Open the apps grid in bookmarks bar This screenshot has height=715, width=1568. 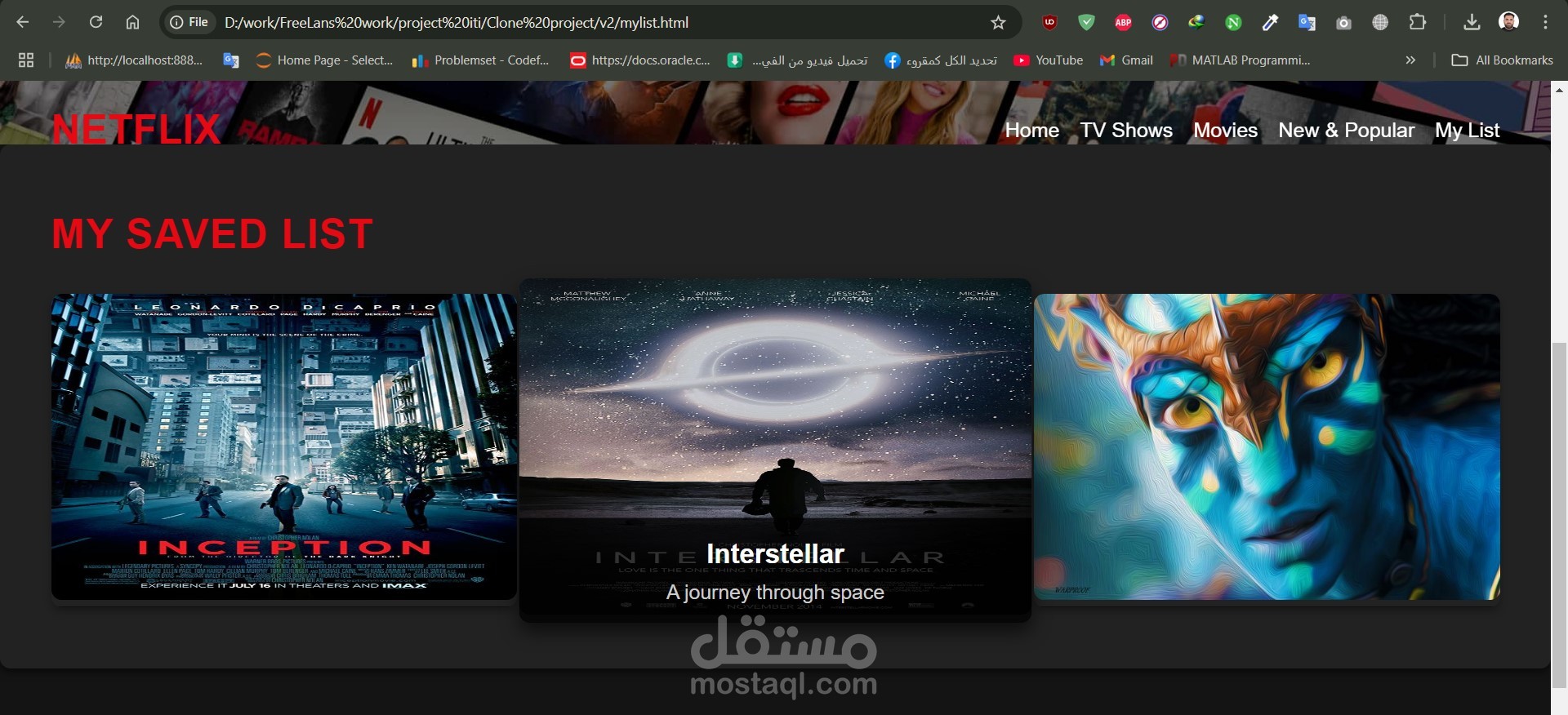(x=26, y=60)
